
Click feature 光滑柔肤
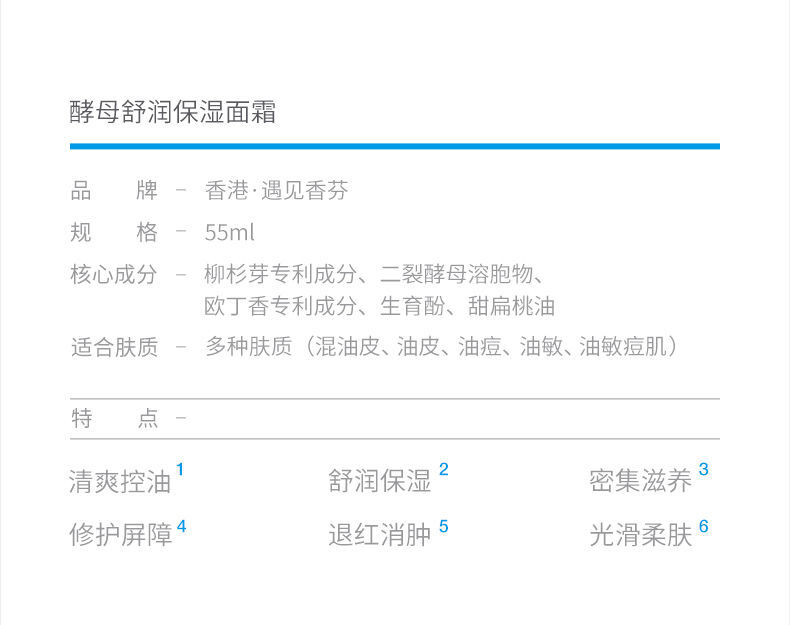(640, 534)
